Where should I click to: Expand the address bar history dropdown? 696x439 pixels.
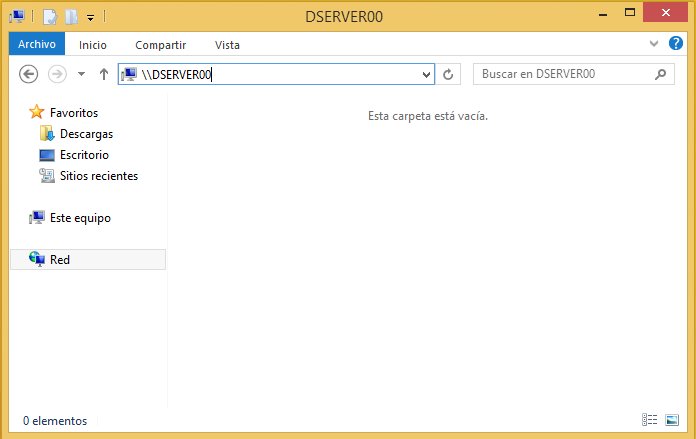coord(427,74)
